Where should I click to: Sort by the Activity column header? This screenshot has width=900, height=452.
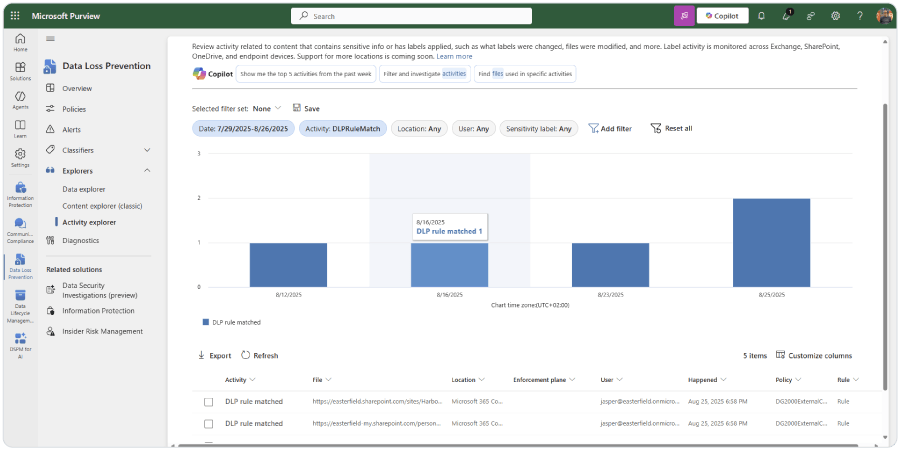click(x=240, y=380)
